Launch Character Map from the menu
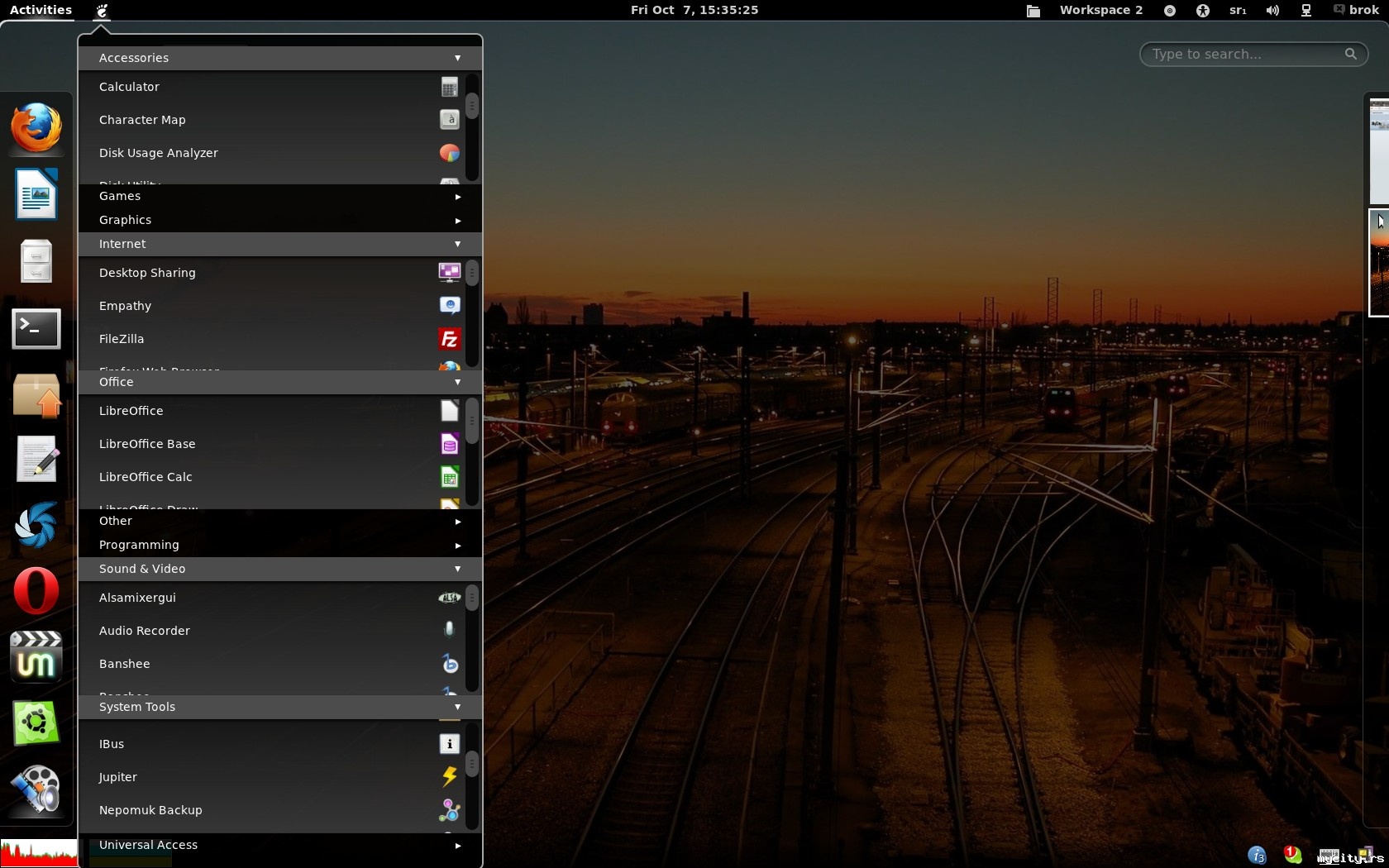1389x868 pixels. [271, 120]
